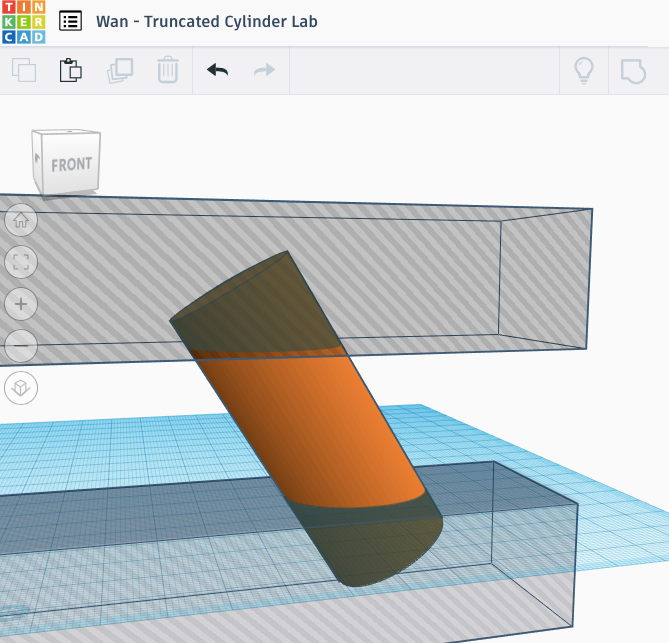
Task: Redo the last undone action
Action: point(265,70)
